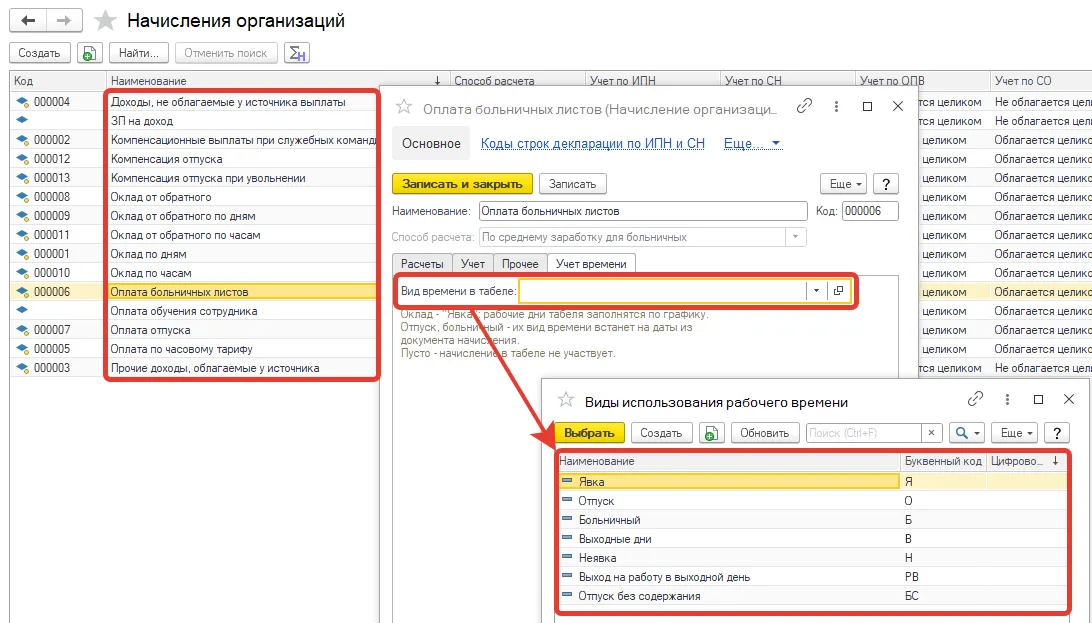This screenshot has height=623, width=1092.
Task: Click Записать и закрыть button
Action: tap(462, 184)
